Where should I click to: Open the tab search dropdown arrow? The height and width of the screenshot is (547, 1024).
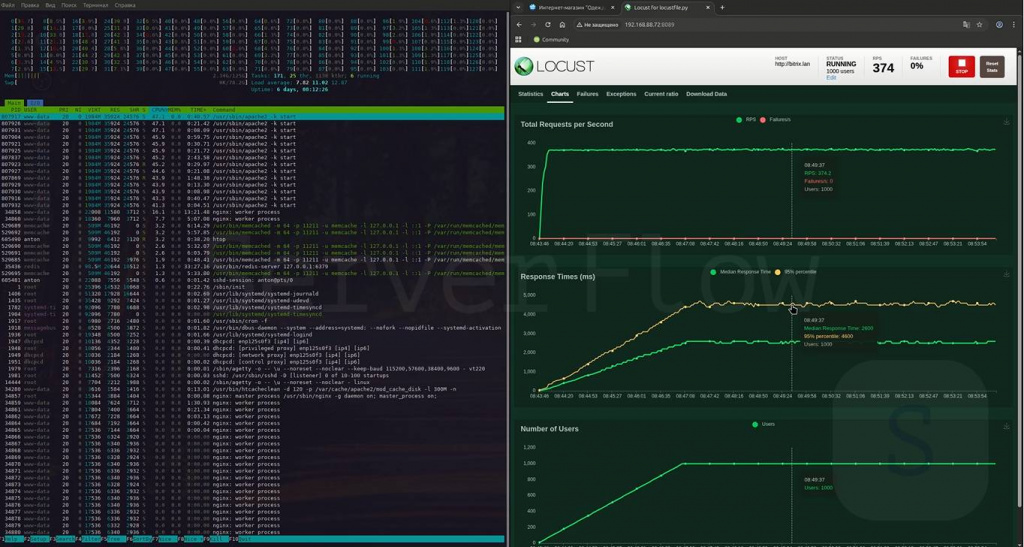pos(518,8)
